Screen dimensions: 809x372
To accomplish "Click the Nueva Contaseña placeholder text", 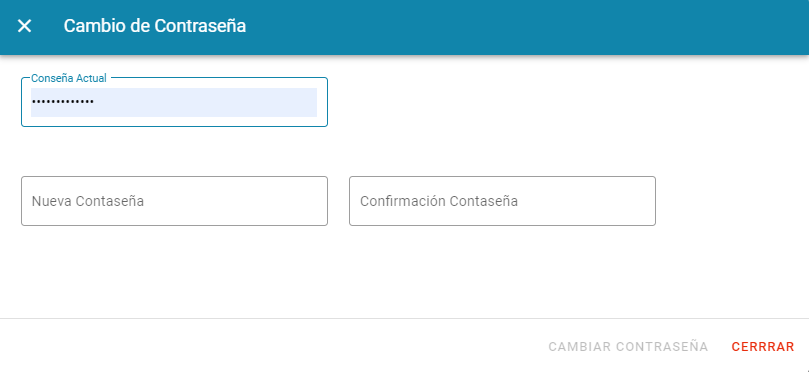I will (88, 201).
